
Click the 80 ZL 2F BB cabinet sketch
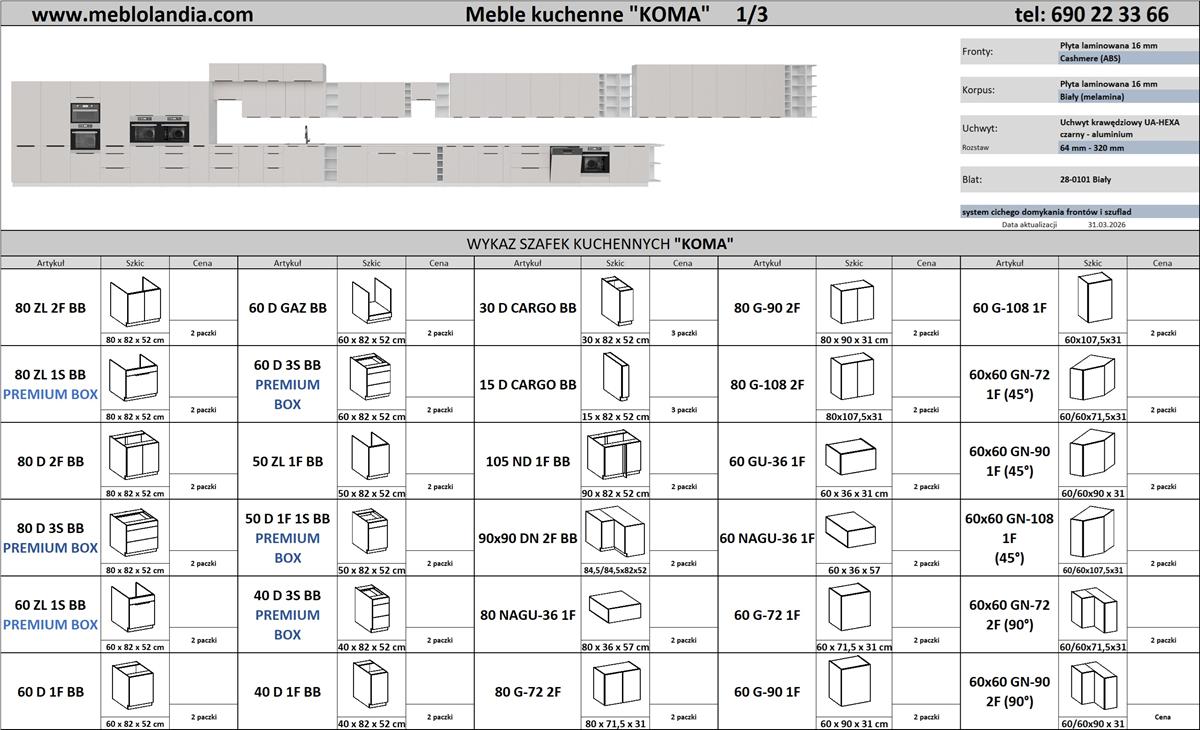click(134, 303)
